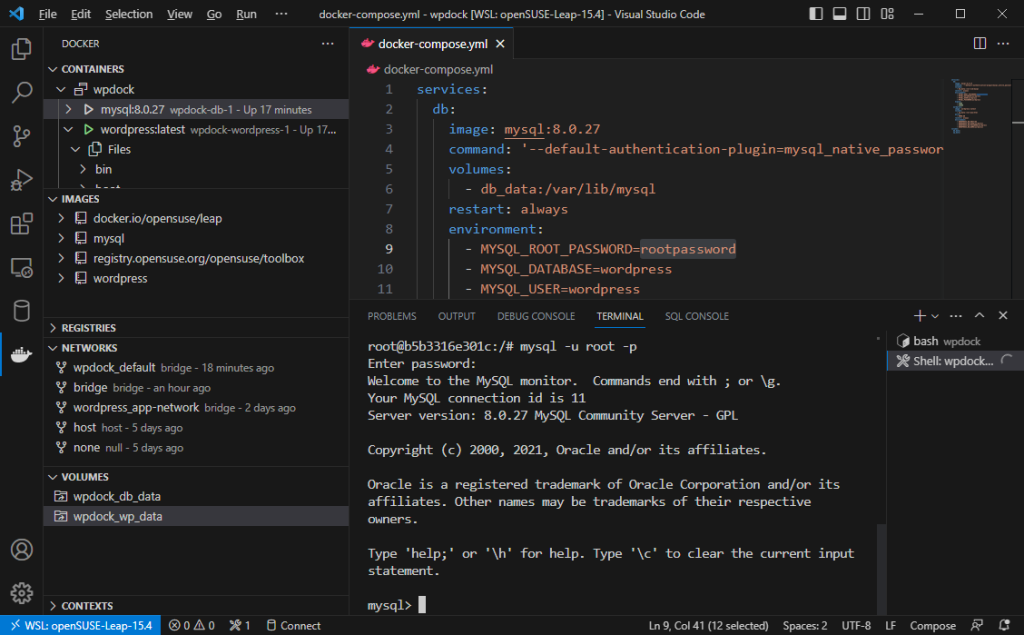Open the Run menu
1024x635 pixels.
pos(246,14)
